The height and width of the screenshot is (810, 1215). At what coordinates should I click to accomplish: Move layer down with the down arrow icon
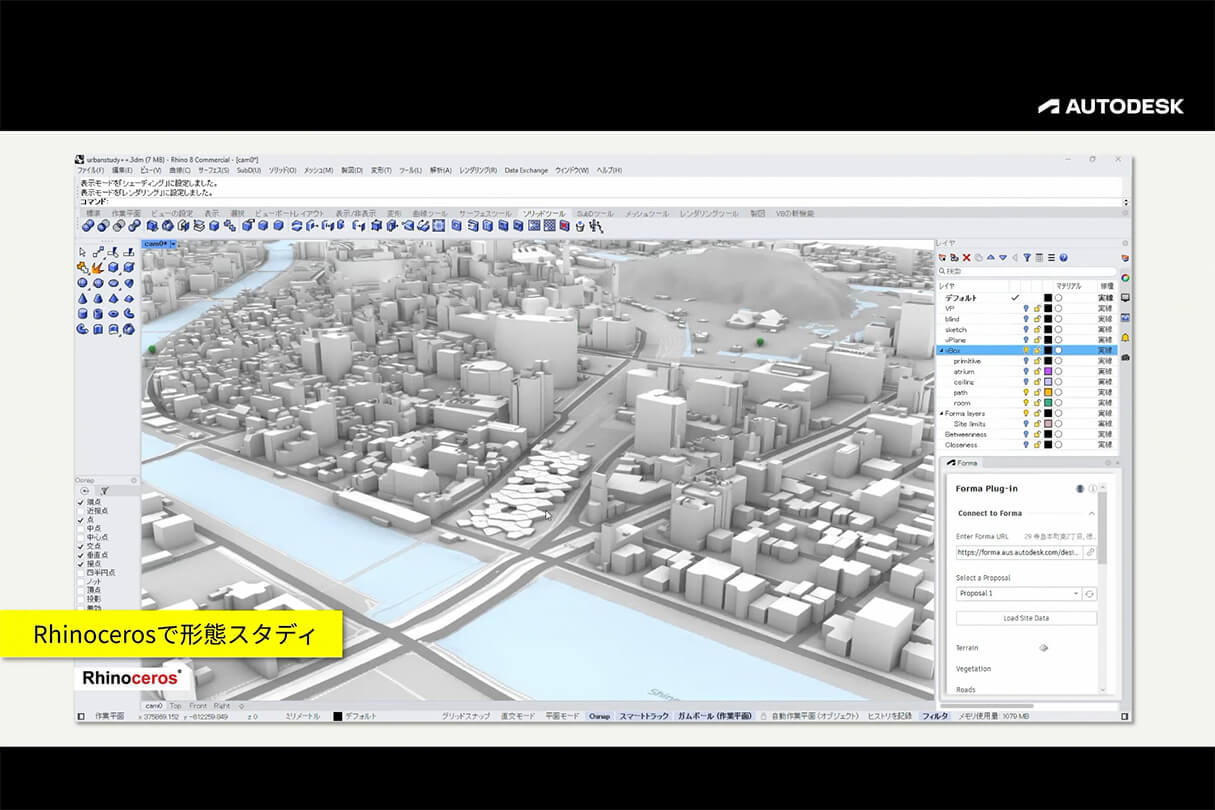pos(1003,257)
